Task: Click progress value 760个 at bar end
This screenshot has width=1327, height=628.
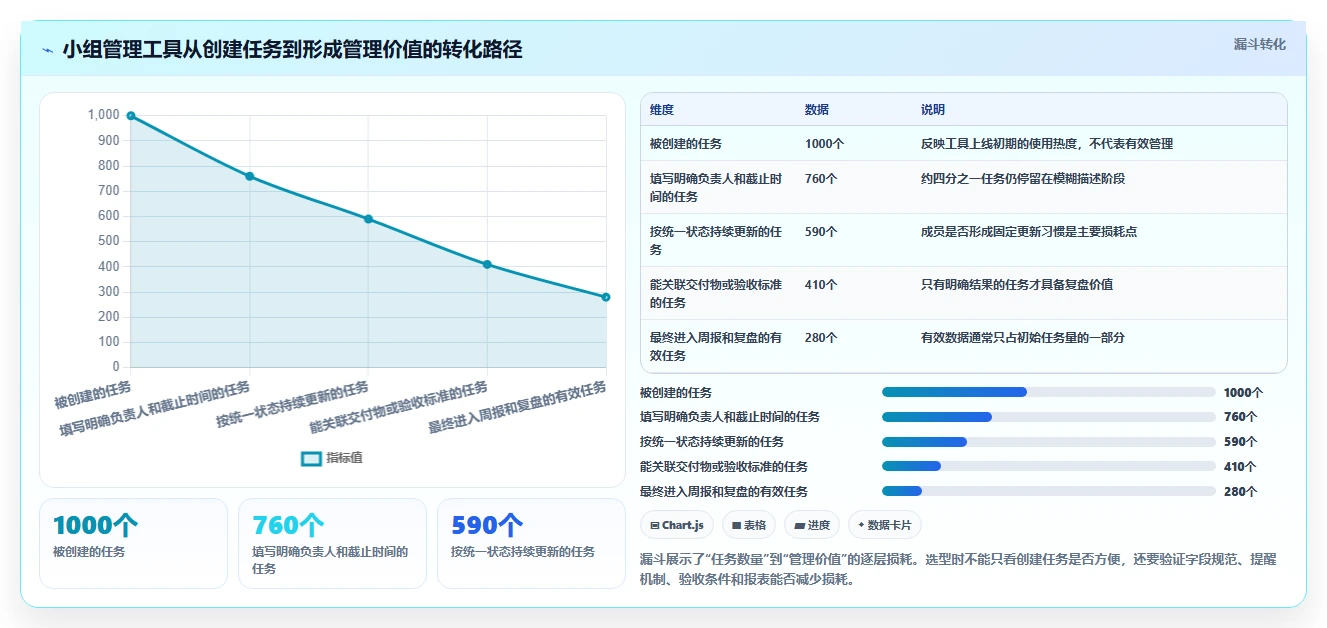Action: (x=1240, y=417)
